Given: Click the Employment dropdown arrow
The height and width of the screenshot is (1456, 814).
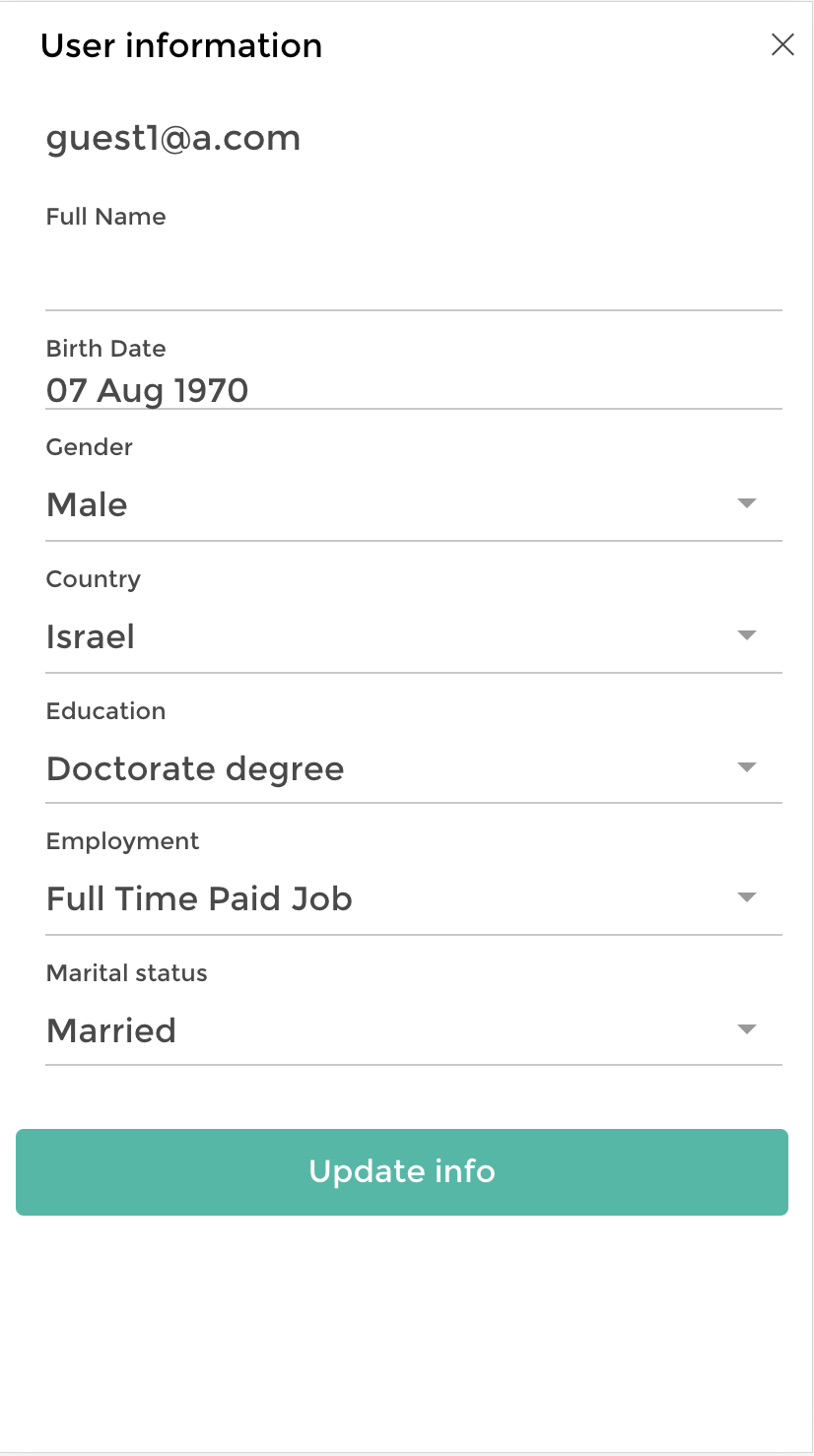Looking at the screenshot, I should 747,897.
